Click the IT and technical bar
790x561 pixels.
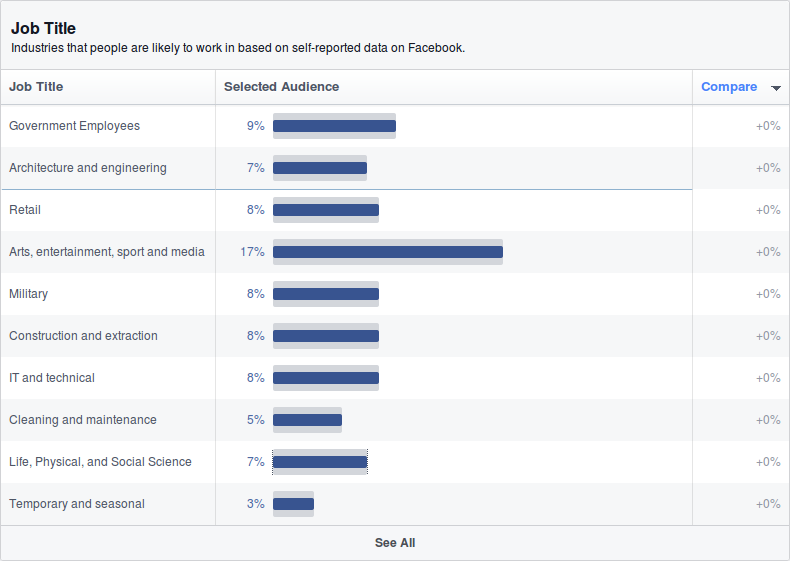pos(325,378)
